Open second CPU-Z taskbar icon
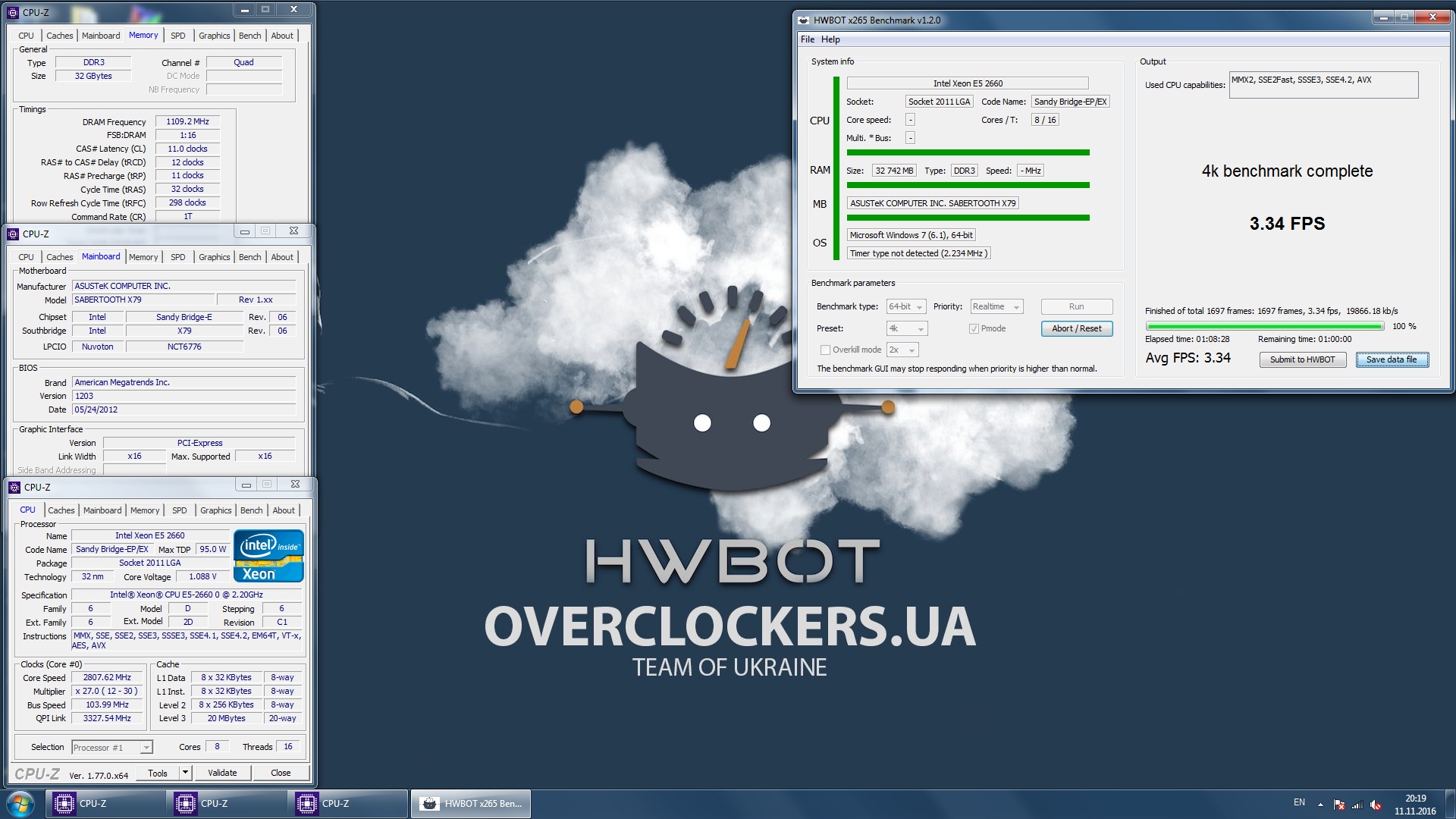This screenshot has width=1456, height=819. click(227, 804)
